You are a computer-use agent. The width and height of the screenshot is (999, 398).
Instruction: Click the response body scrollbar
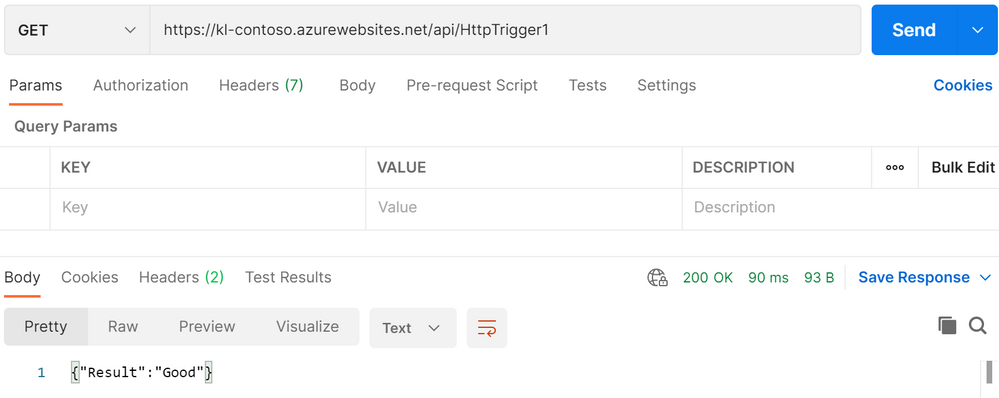pos(989,373)
